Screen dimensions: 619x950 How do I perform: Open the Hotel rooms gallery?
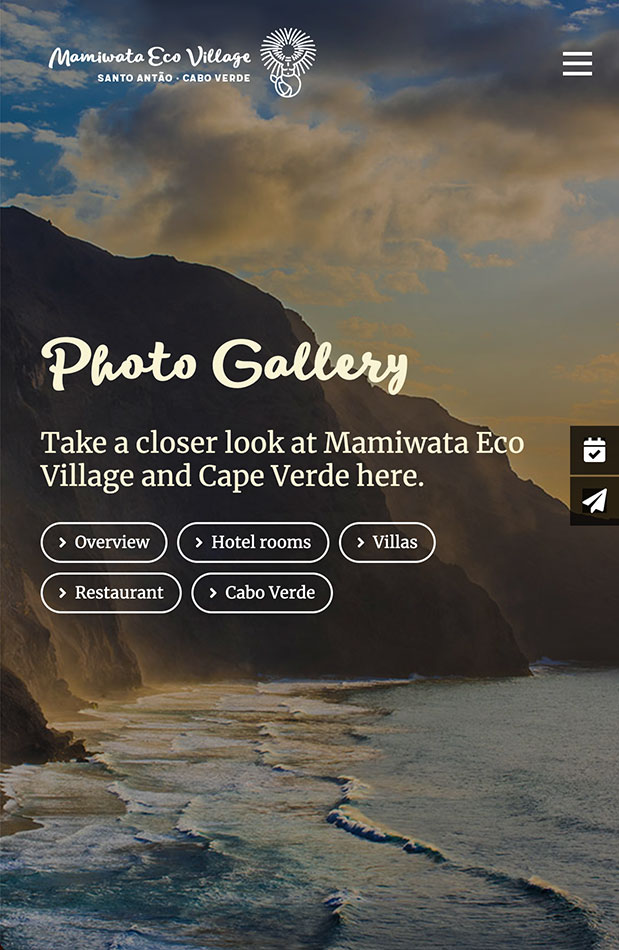[253, 542]
